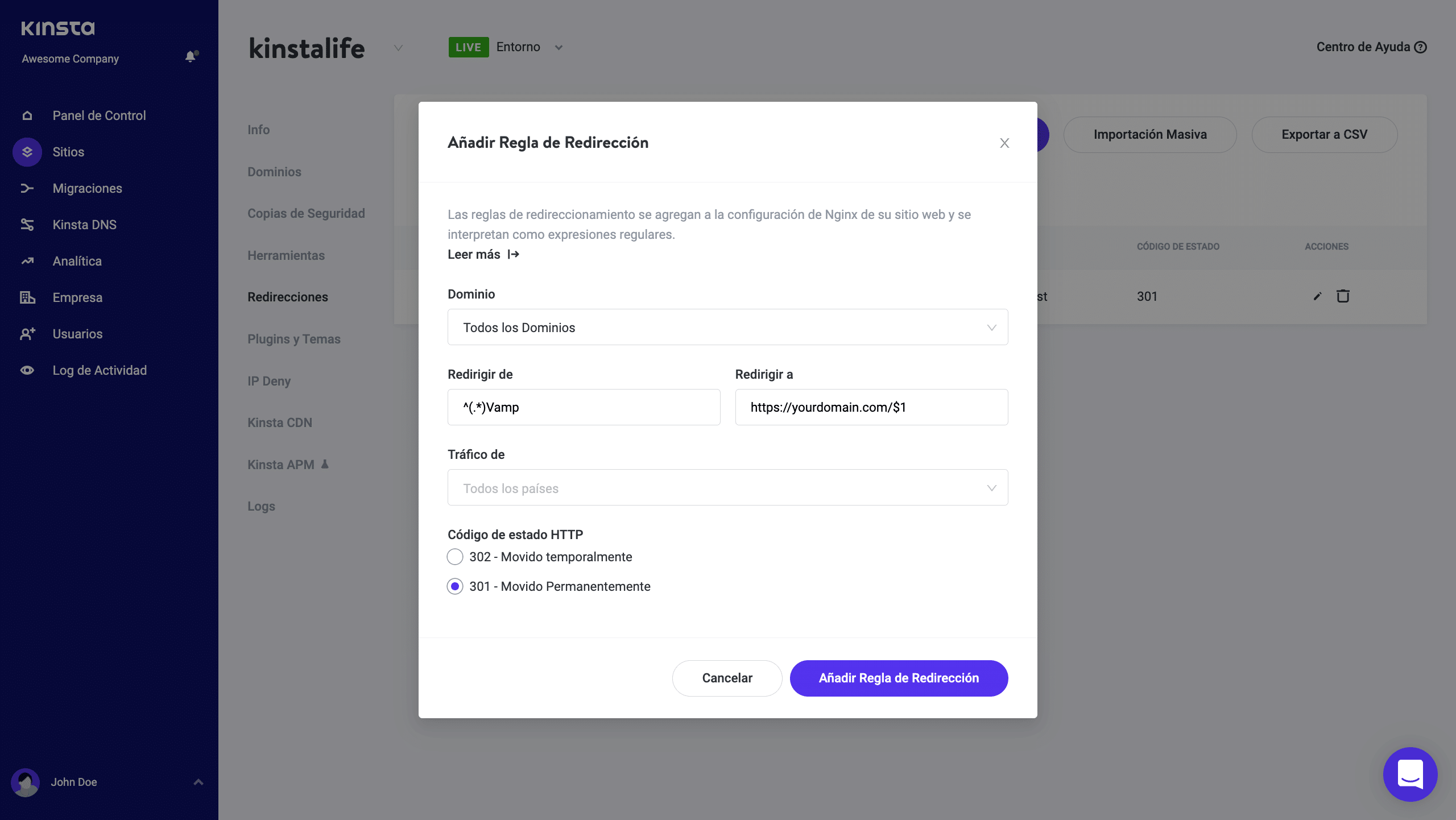The height and width of the screenshot is (820, 1456).
Task: Click the Kinsta DNS sidebar icon
Action: coord(27,225)
